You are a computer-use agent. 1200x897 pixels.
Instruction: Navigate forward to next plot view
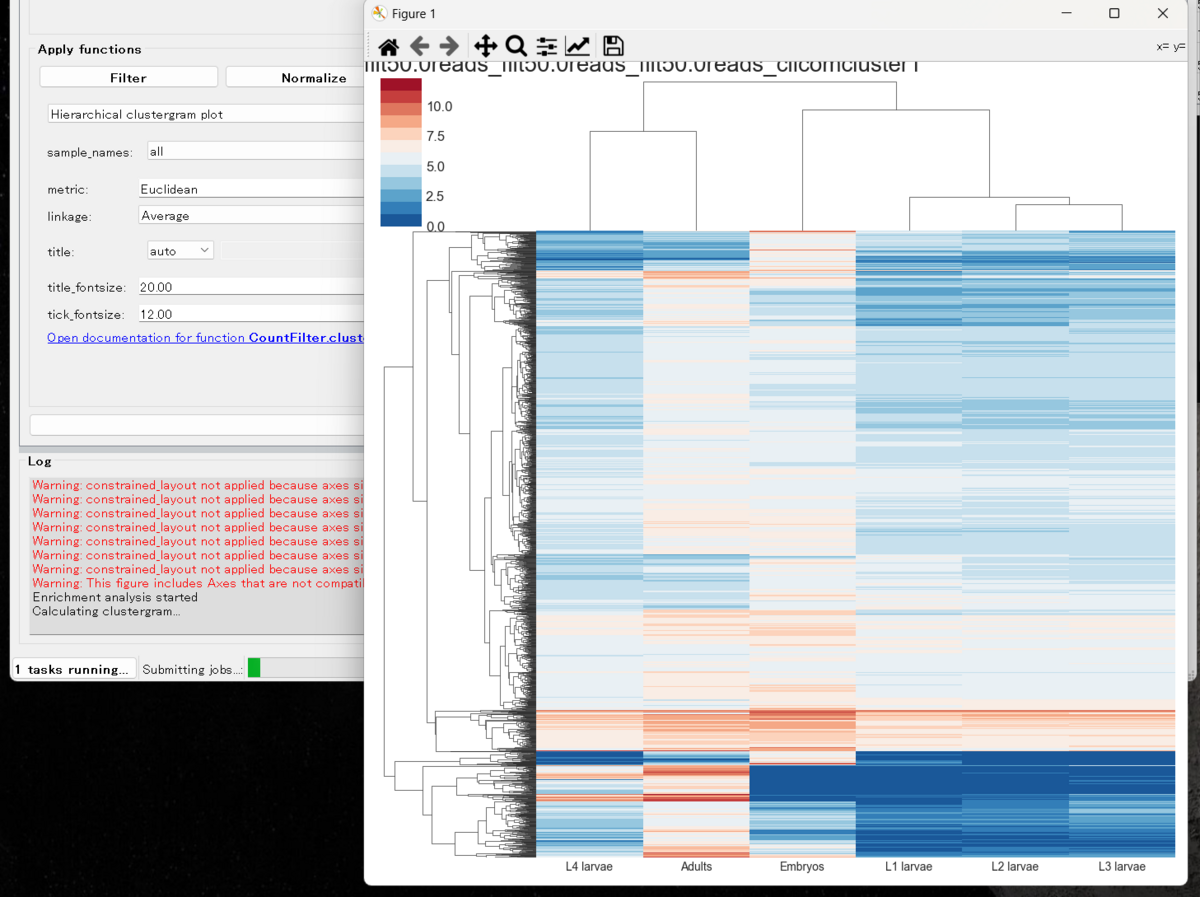[x=449, y=45]
